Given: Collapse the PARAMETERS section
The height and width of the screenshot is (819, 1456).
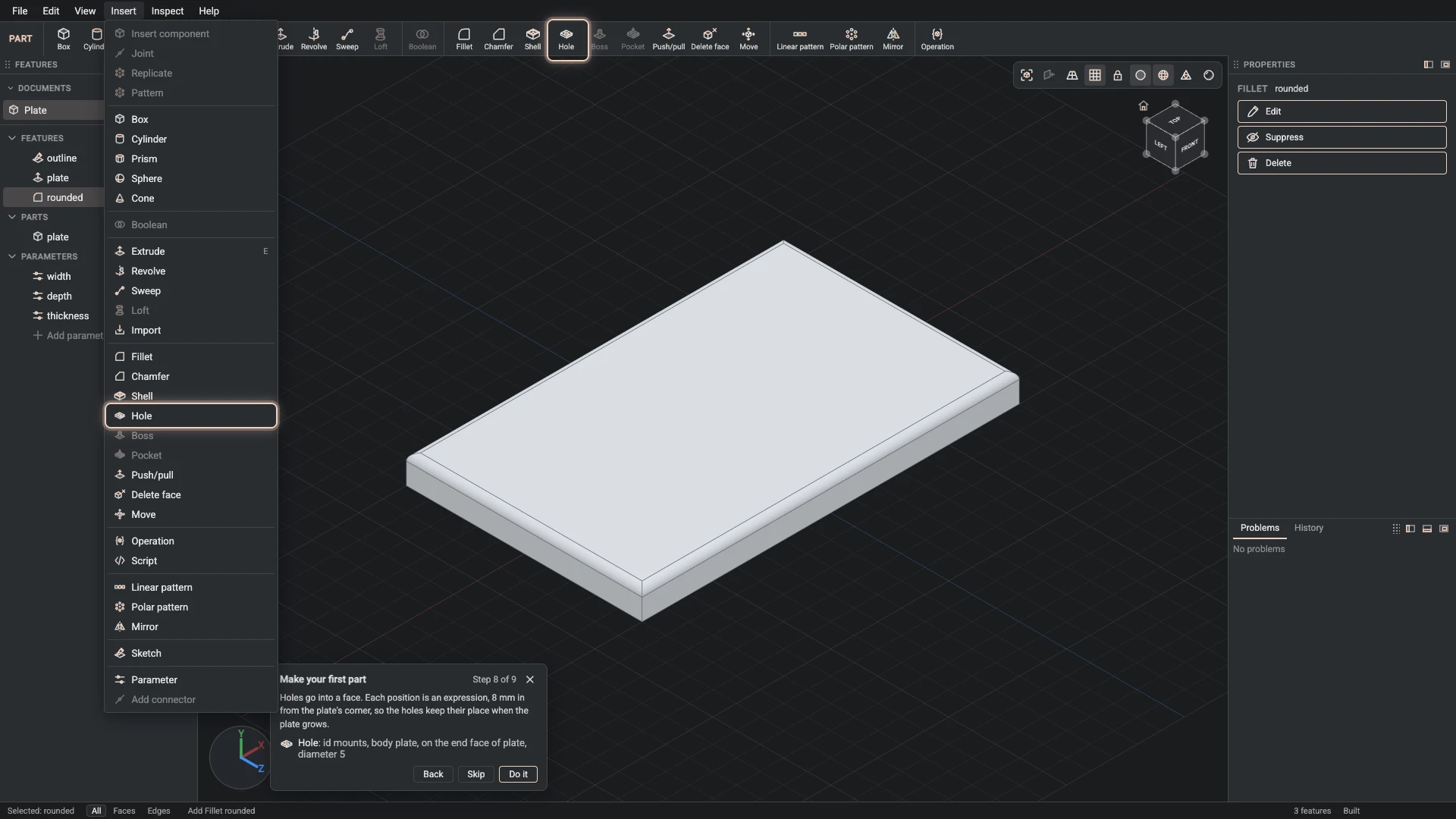Looking at the screenshot, I should (12, 256).
